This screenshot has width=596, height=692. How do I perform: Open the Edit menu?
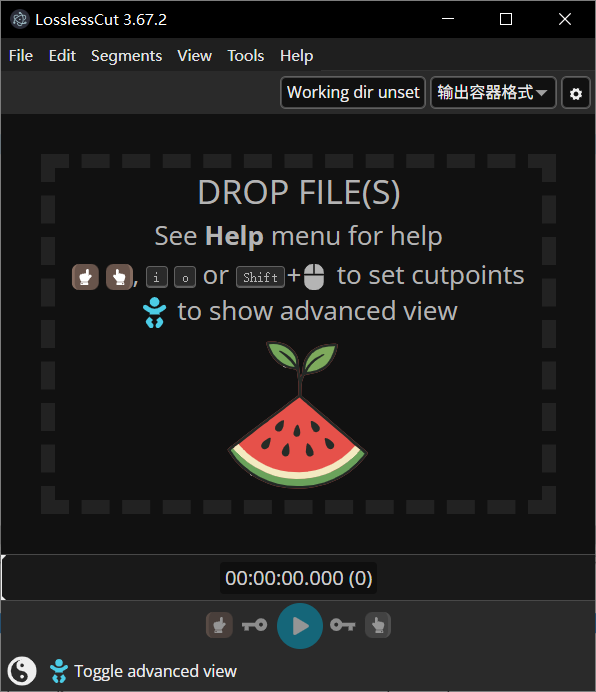[62, 56]
